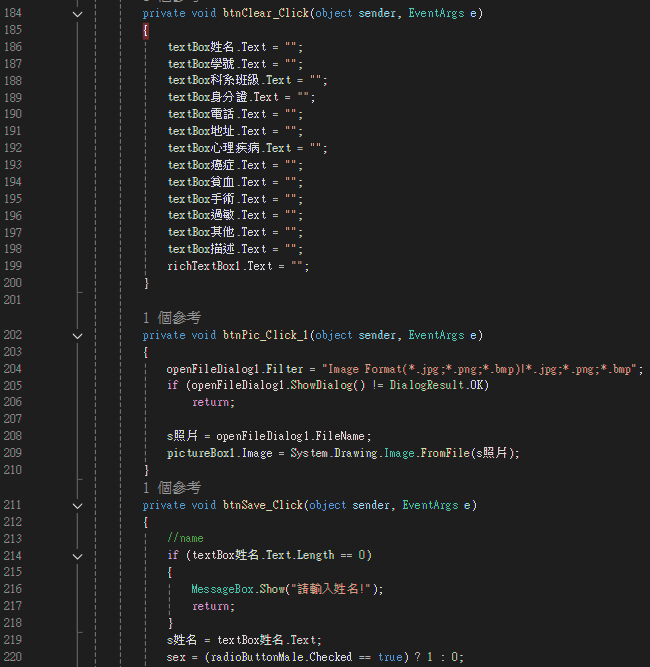Click textBox描述.Text on line 198
The image size is (650, 667).
pyautogui.click(x=217, y=249)
